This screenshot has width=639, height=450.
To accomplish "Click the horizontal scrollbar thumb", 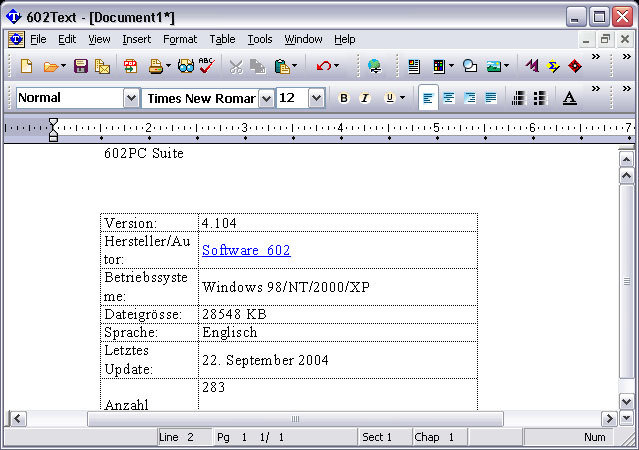I will [295, 419].
